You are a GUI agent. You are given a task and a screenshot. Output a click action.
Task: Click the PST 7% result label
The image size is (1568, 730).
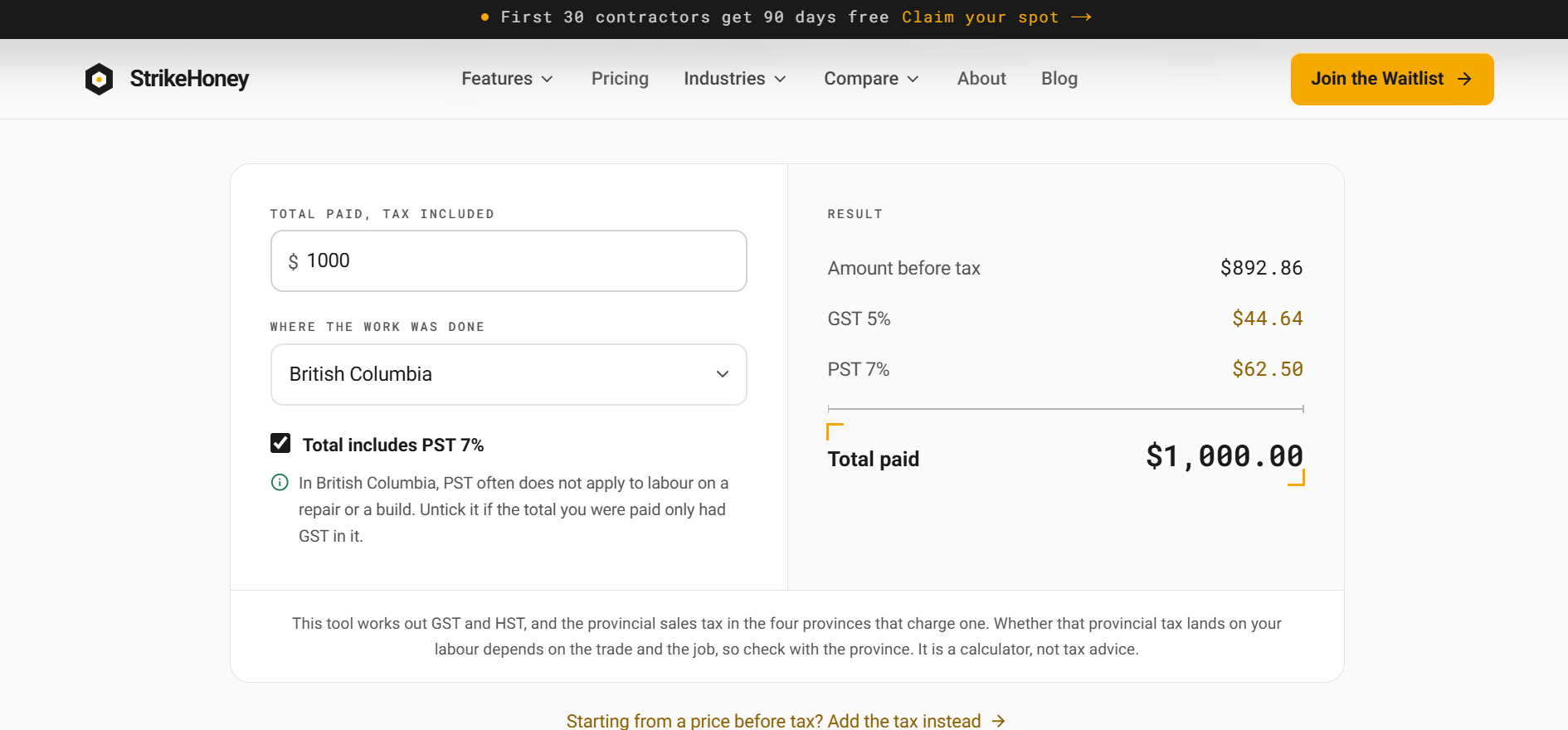click(858, 369)
